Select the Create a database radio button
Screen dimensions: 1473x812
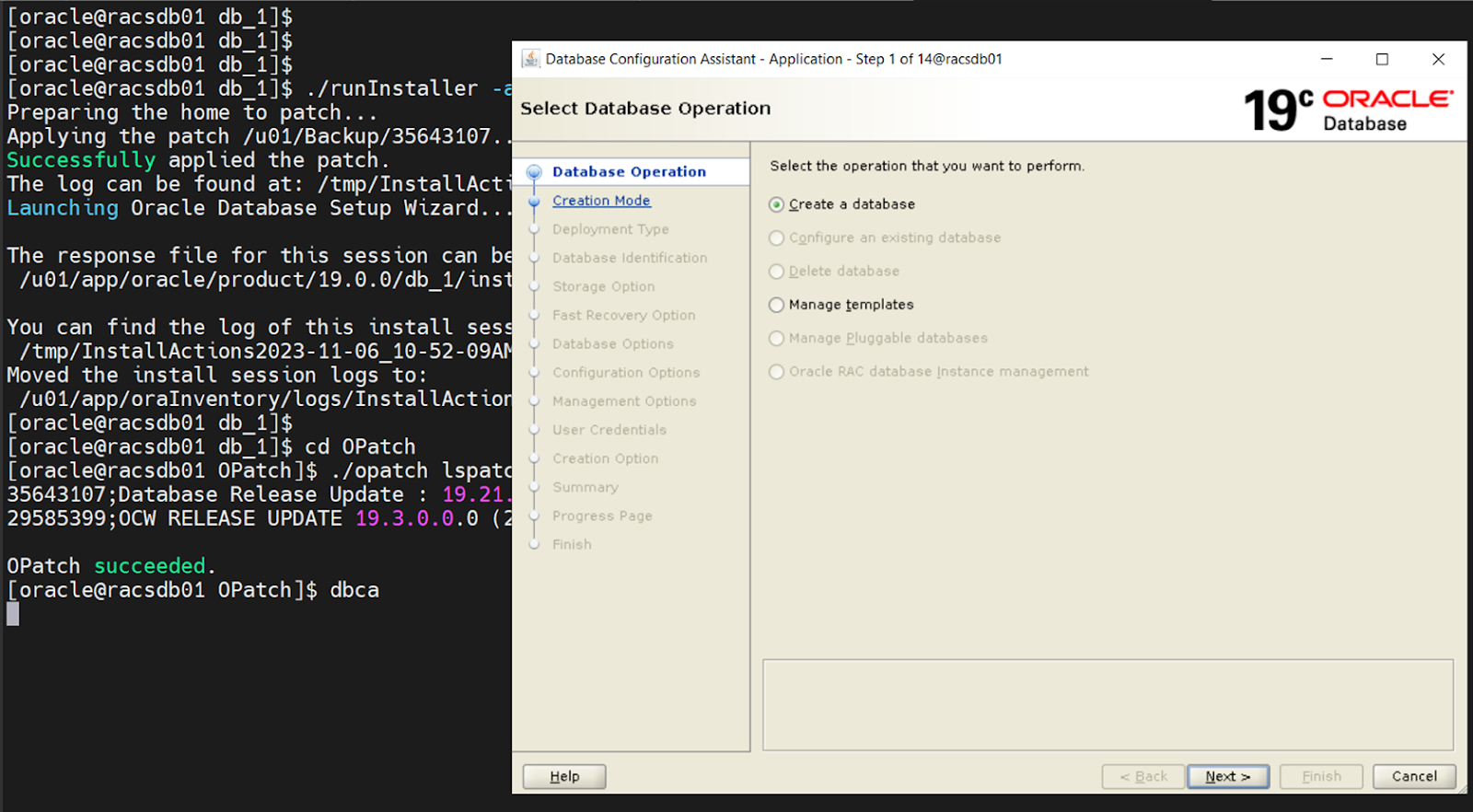pos(776,204)
